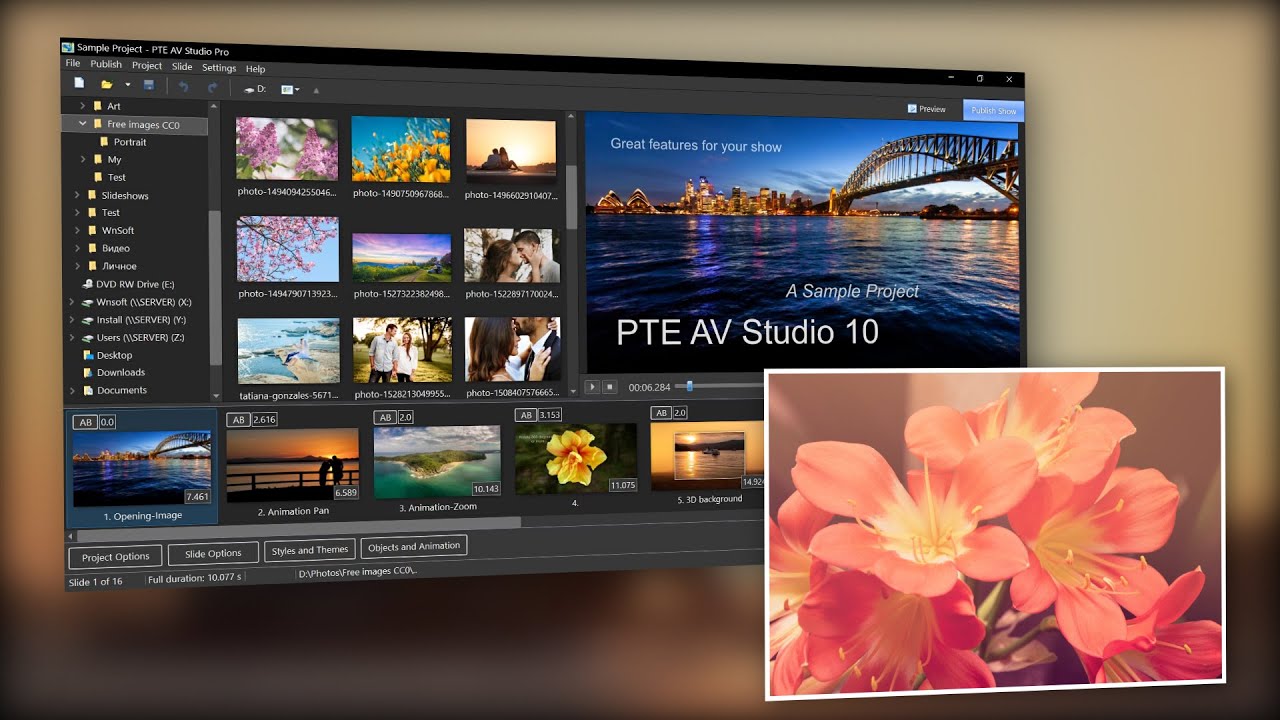Click the 00:06.284 playback time readout

[x=649, y=387]
